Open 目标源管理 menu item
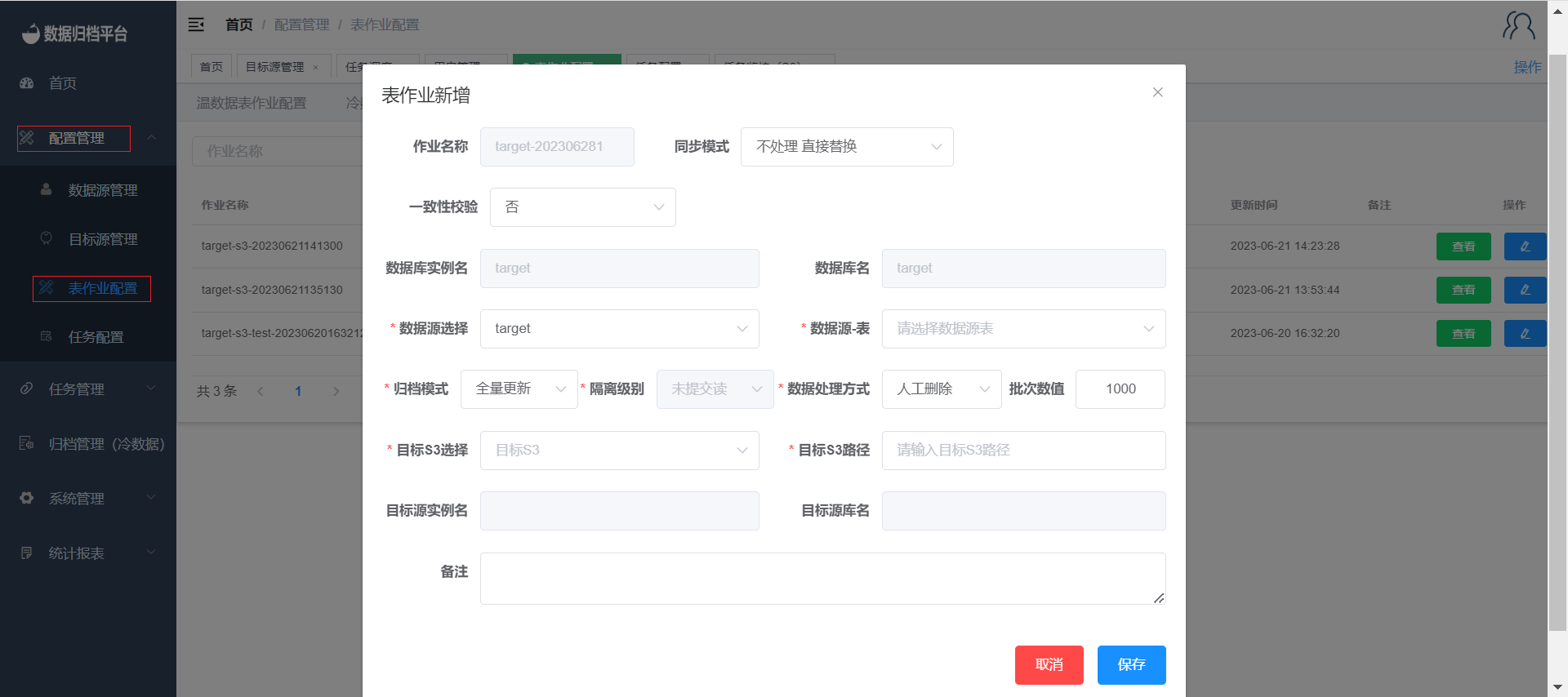1568x697 pixels. coord(88,239)
